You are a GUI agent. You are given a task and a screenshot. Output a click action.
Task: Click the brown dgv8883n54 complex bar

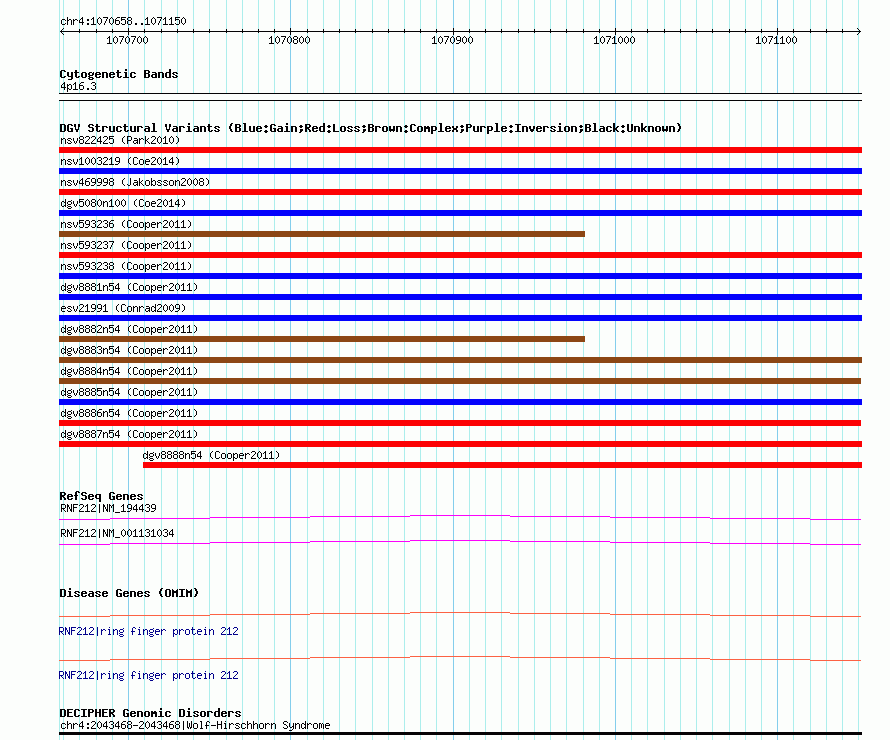[460, 360]
